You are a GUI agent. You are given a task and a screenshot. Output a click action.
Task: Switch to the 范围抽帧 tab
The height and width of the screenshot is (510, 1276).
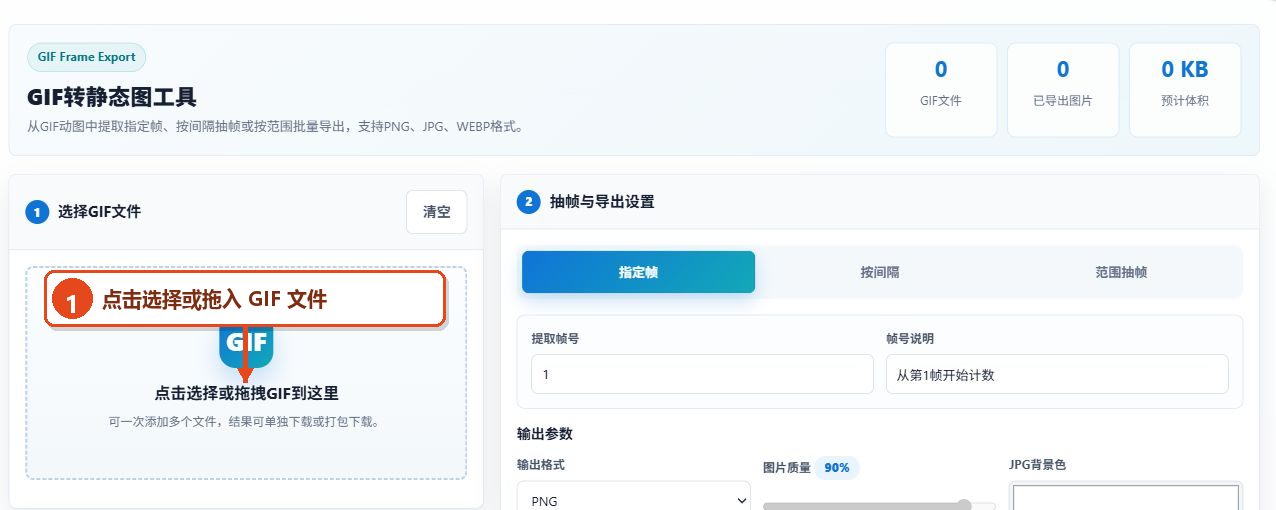coord(1121,272)
